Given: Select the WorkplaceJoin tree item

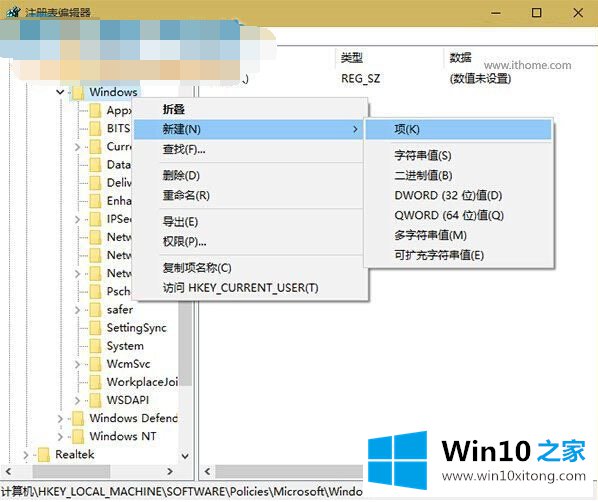Looking at the screenshot, I should click(x=142, y=382).
